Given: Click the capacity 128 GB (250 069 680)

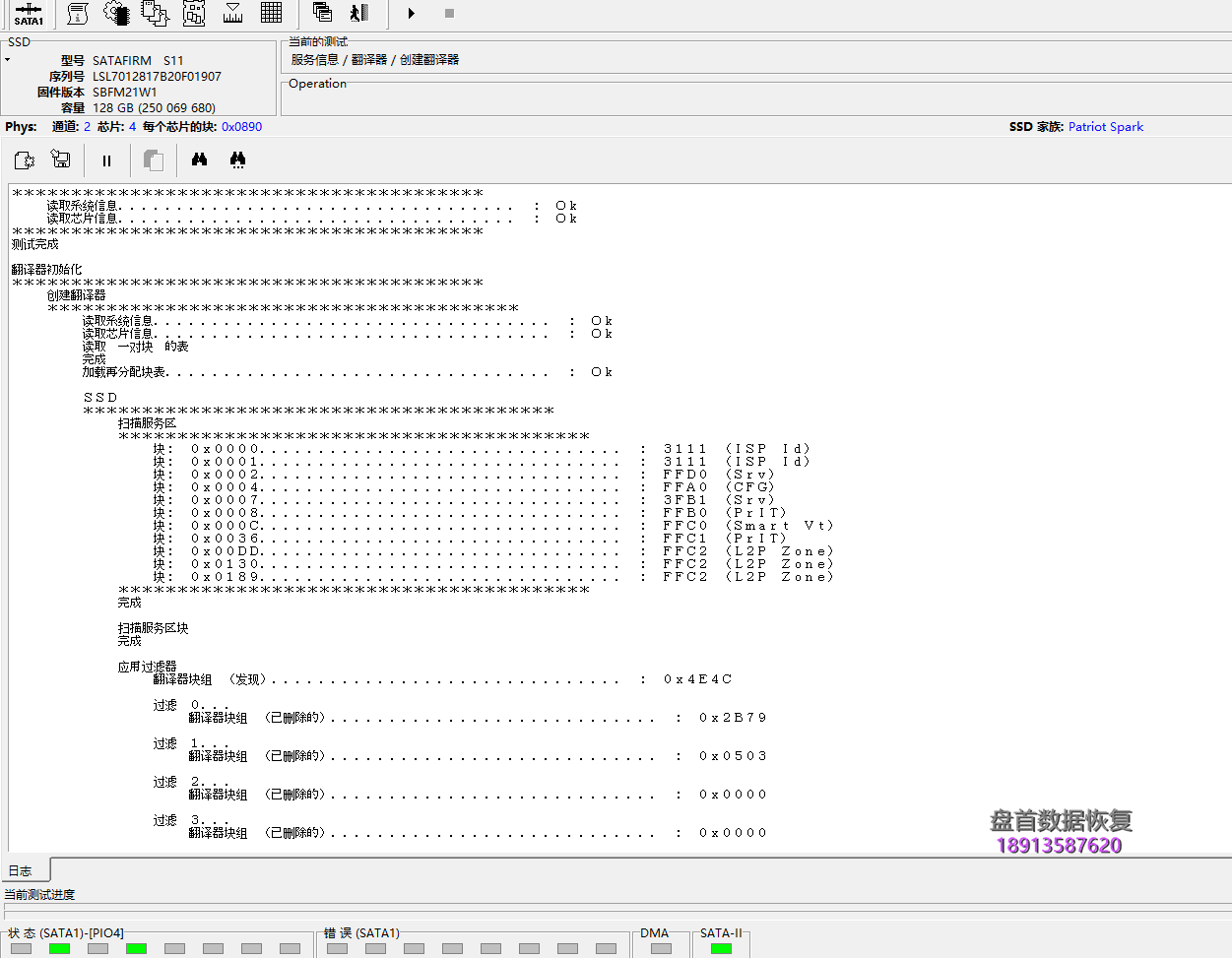Looking at the screenshot, I should tap(154, 108).
